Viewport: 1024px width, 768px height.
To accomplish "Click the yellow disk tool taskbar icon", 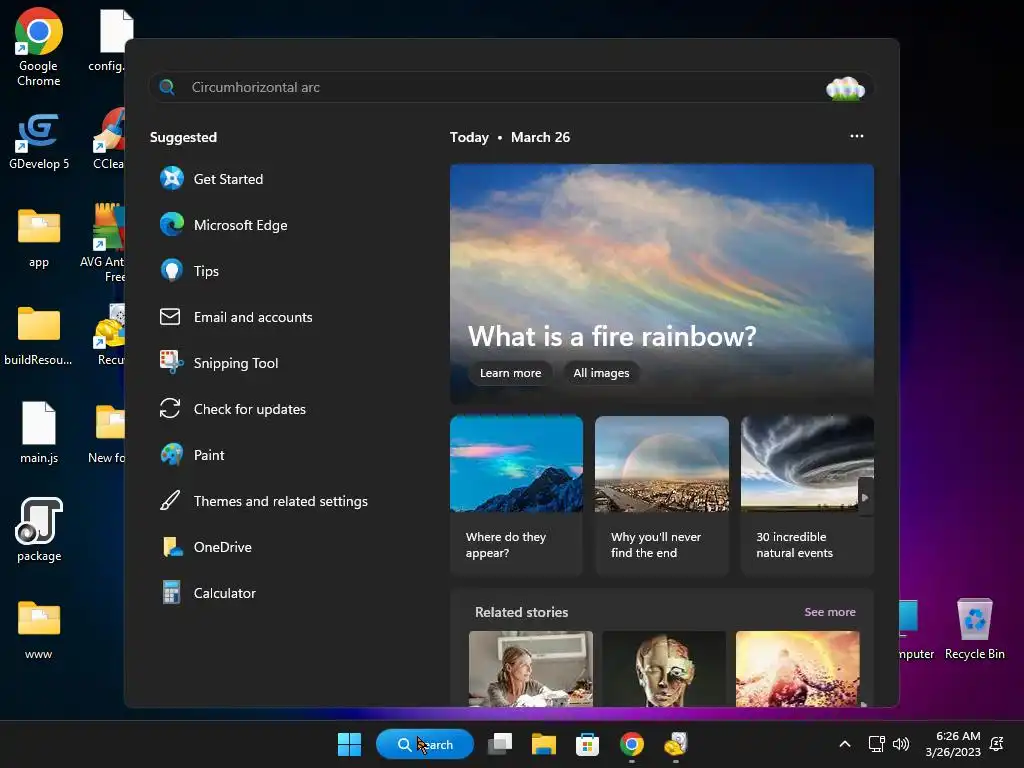I will pyautogui.click(x=676, y=744).
